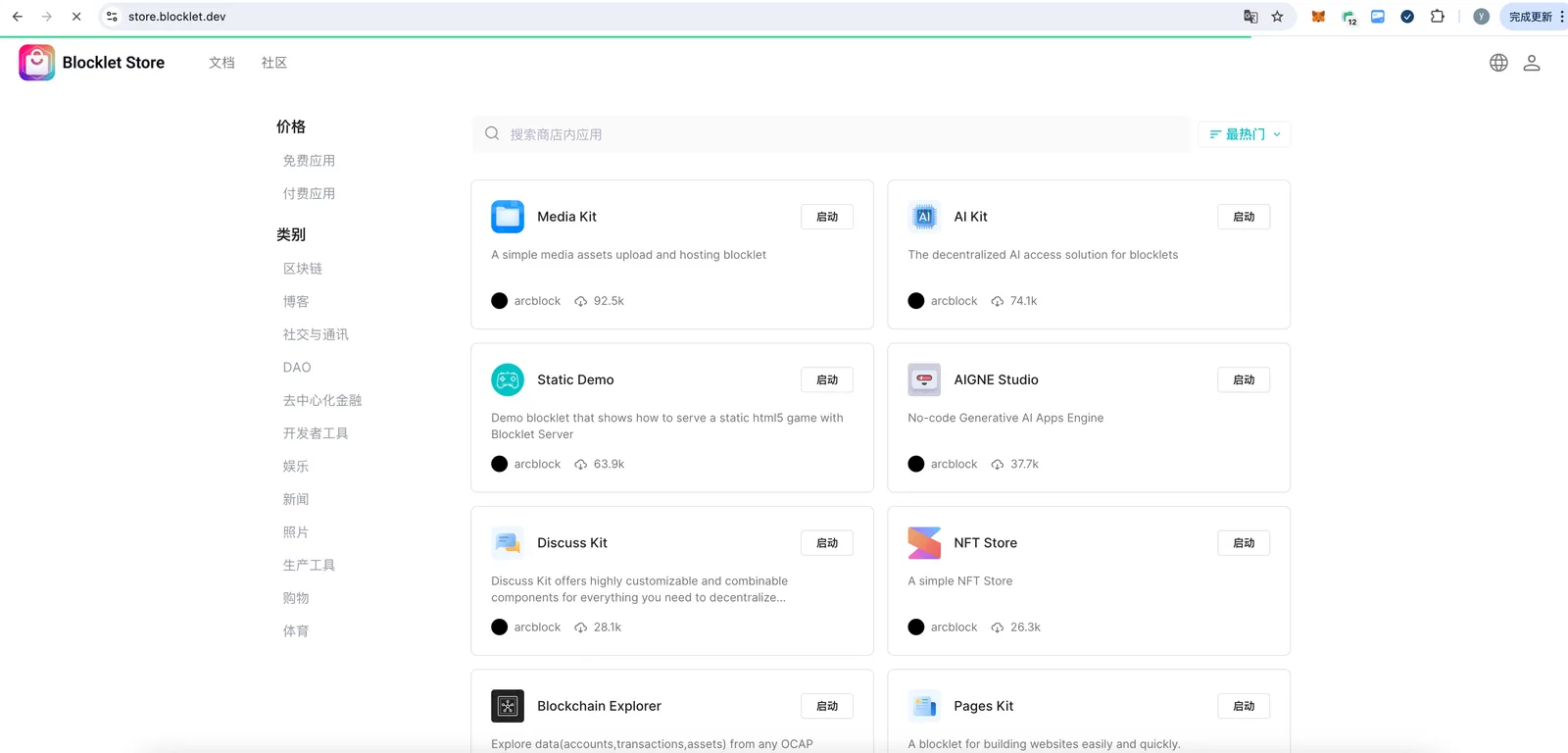
Task: Open the browser translate icon
Action: [1250, 17]
